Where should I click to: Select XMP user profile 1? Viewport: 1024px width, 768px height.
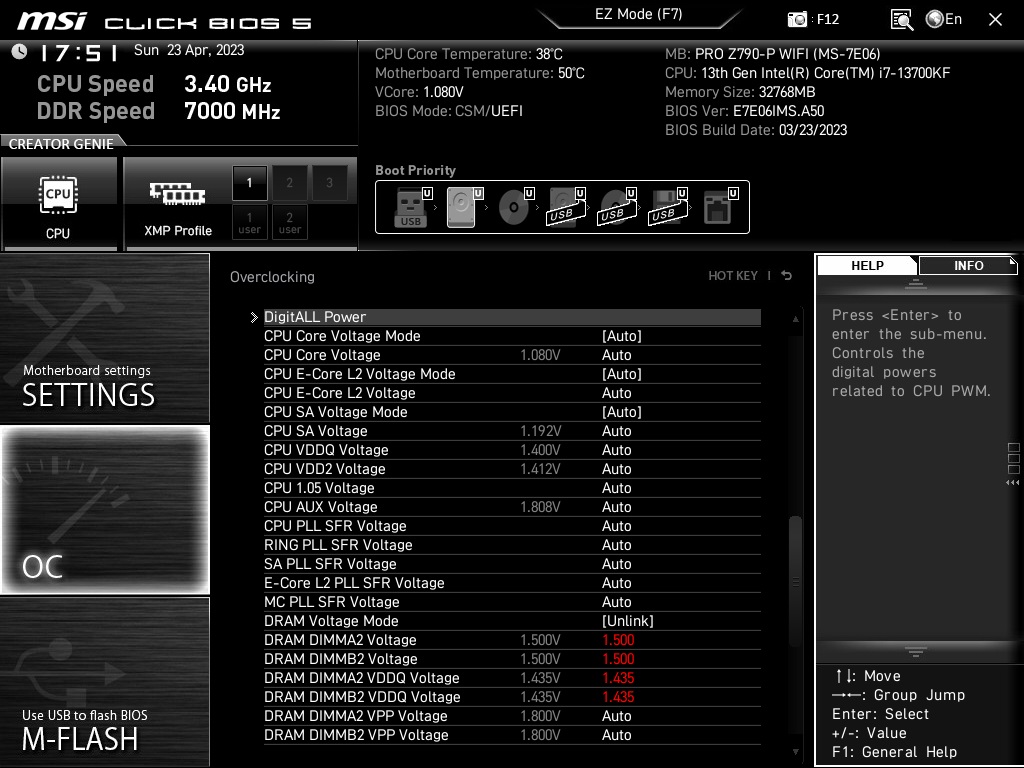click(249, 223)
